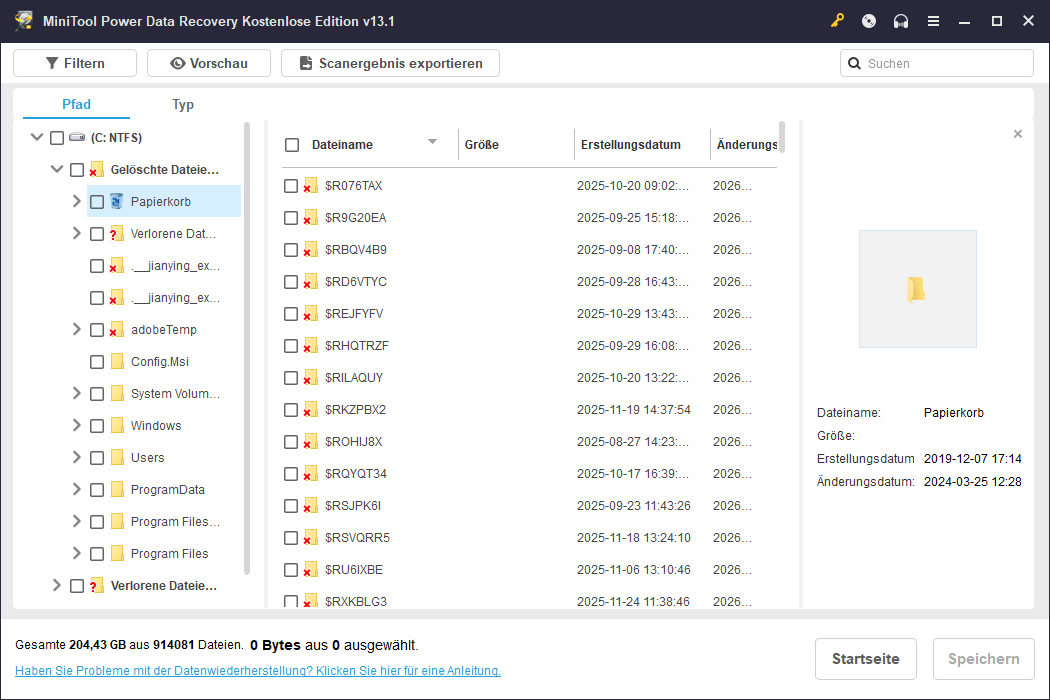Image resolution: width=1050 pixels, height=700 pixels.
Task: Click into the Suchen search field
Action: (x=937, y=63)
